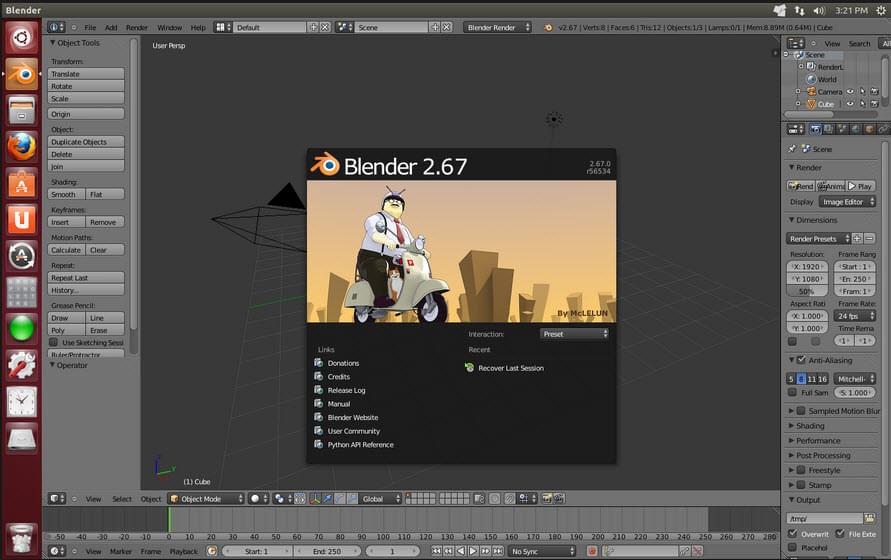Open Ubuntu Software Center in dock
The image size is (891, 560).
22,184
